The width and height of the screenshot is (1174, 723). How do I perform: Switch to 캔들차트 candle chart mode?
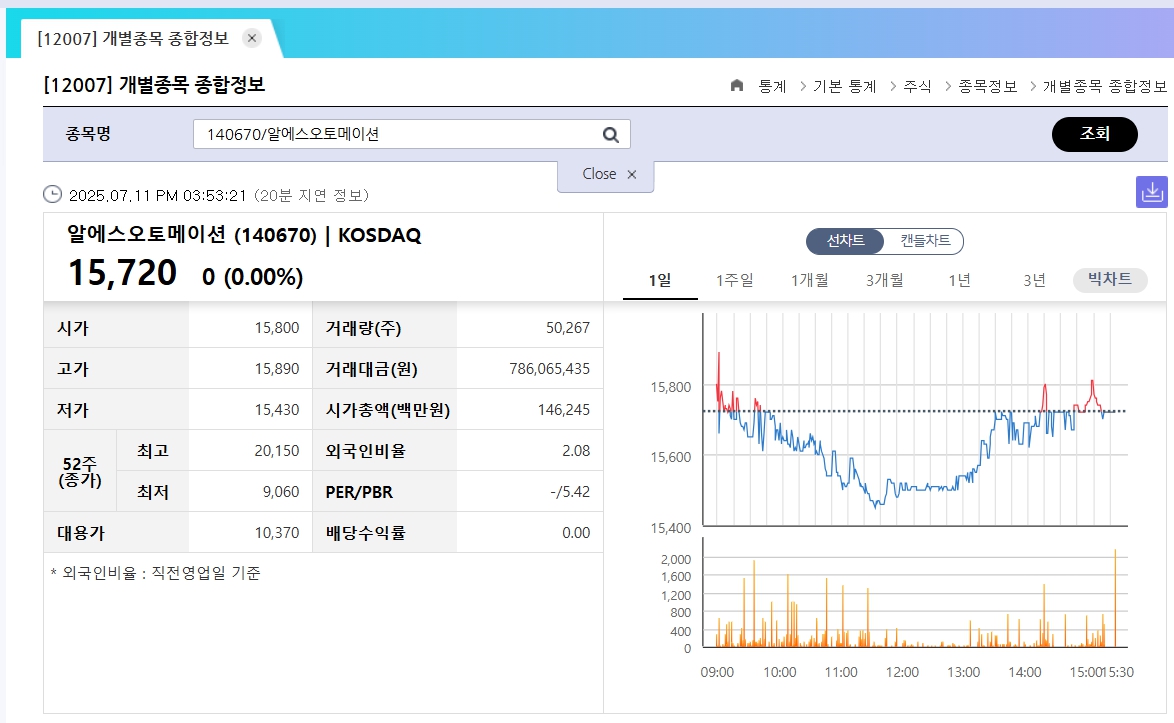tap(925, 240)
